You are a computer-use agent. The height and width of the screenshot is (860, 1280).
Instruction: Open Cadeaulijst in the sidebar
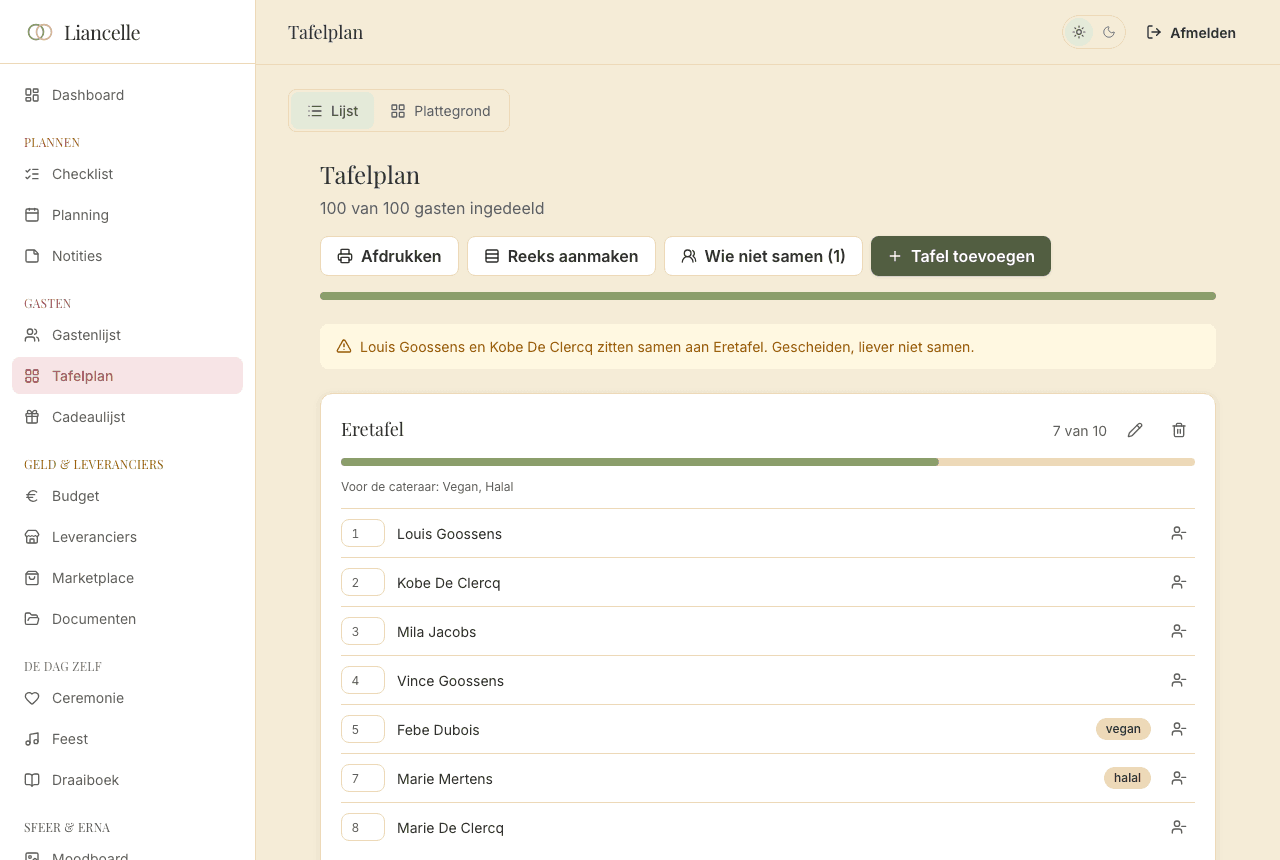(x=127, y=417)
